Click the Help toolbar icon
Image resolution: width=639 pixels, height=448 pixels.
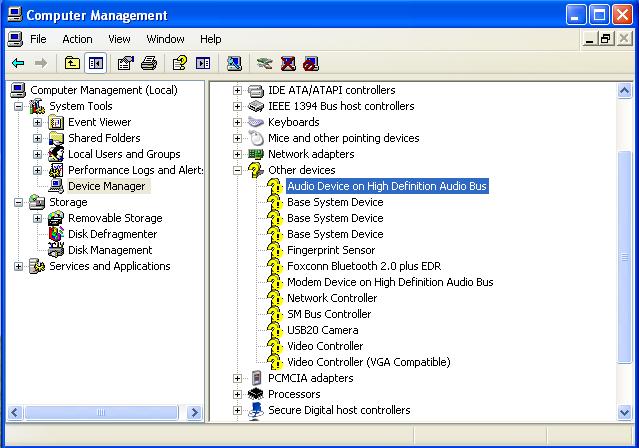[x=180, y=63]
